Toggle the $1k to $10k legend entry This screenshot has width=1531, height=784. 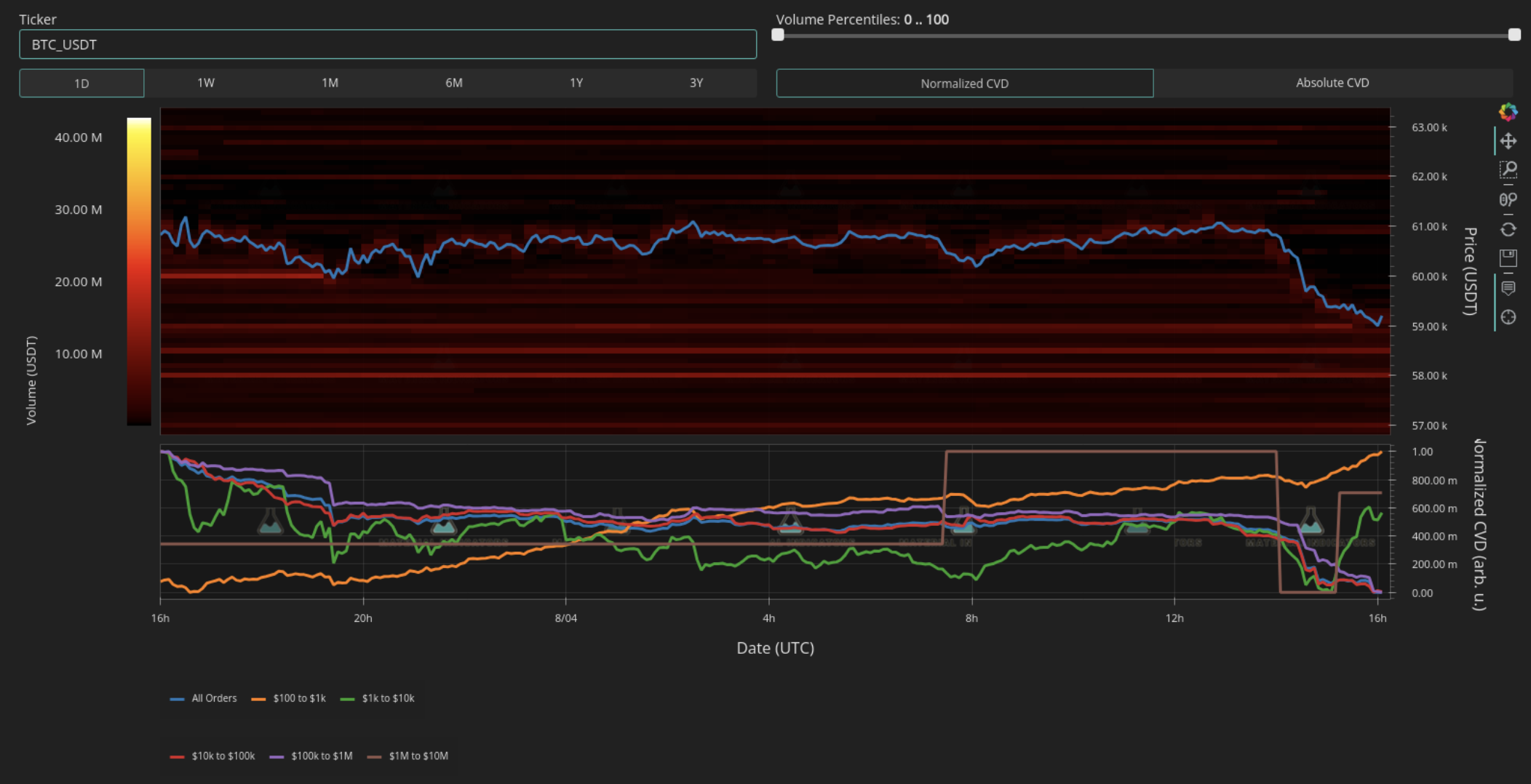377,698
